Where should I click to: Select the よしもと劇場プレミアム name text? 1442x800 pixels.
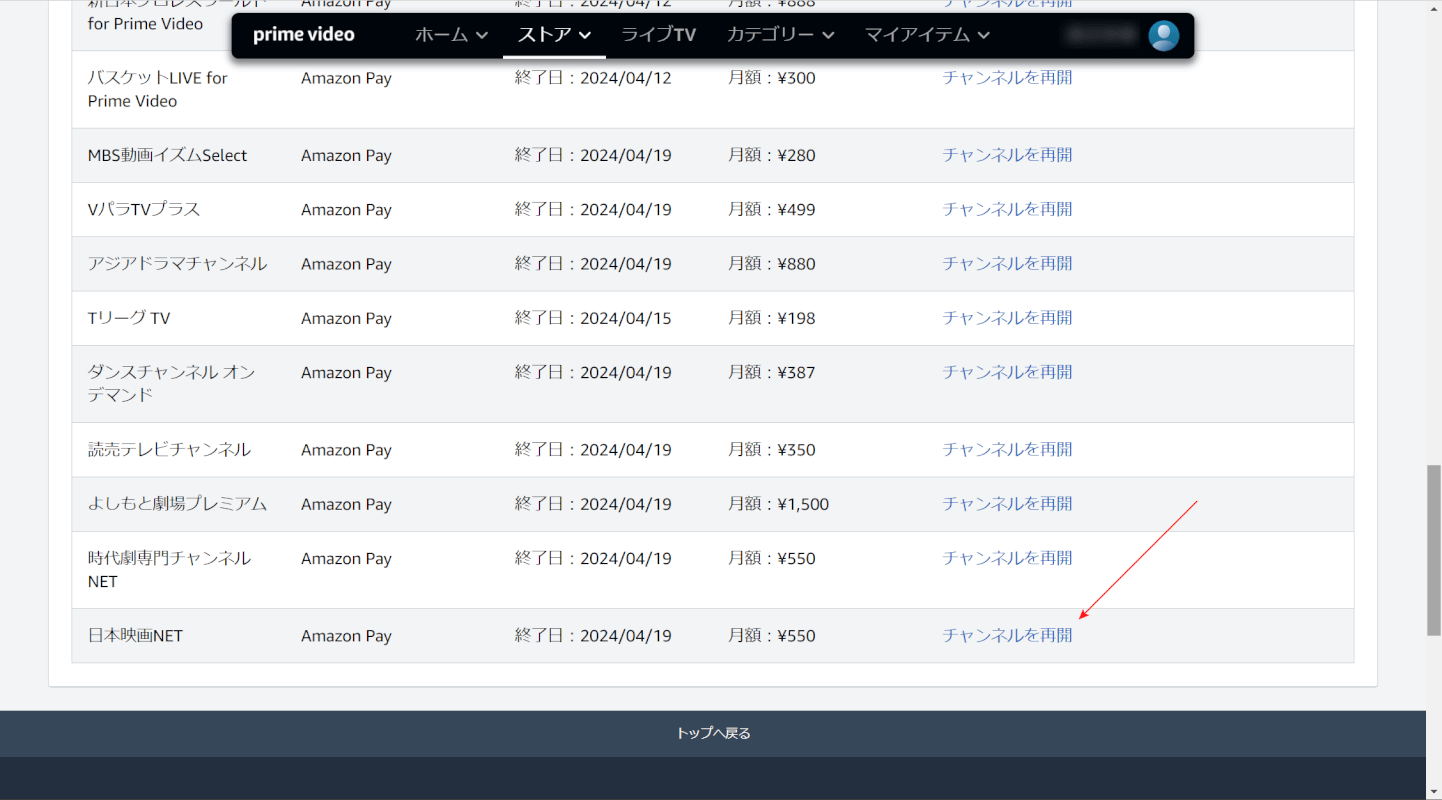pos(178,504)
